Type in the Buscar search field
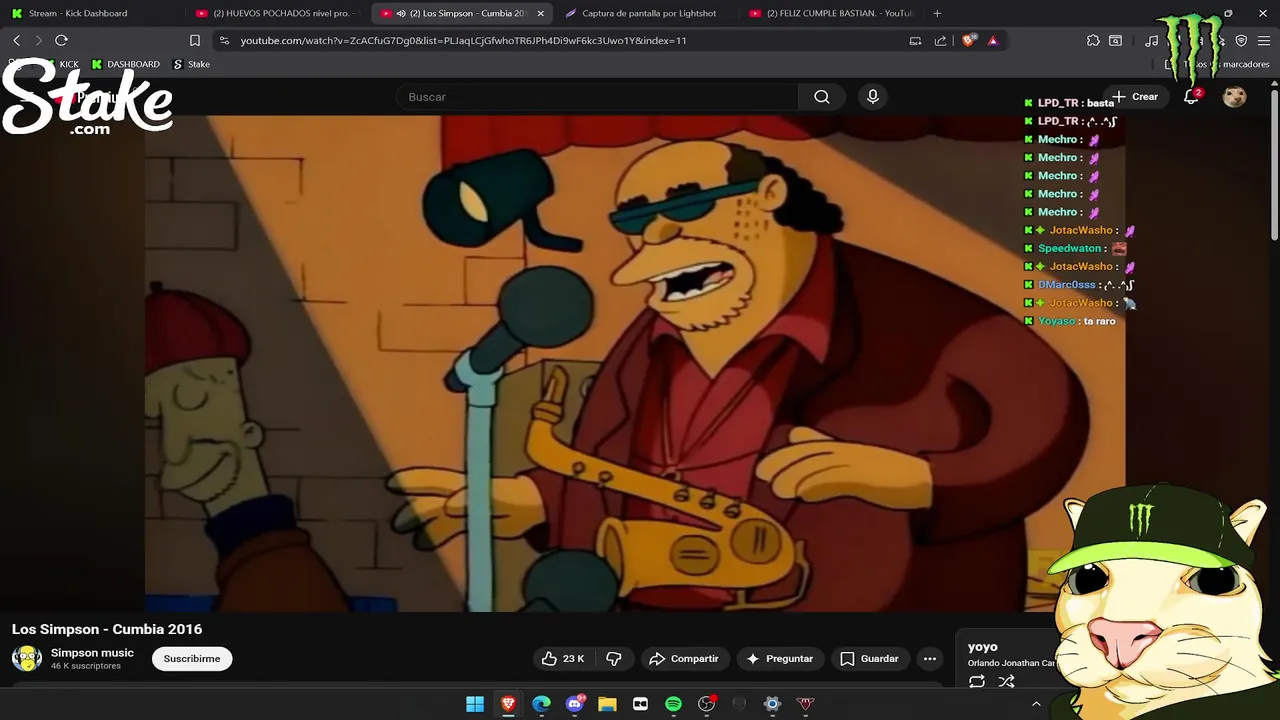Viewport: 1280px width, 720px height. tap(597, 97)
